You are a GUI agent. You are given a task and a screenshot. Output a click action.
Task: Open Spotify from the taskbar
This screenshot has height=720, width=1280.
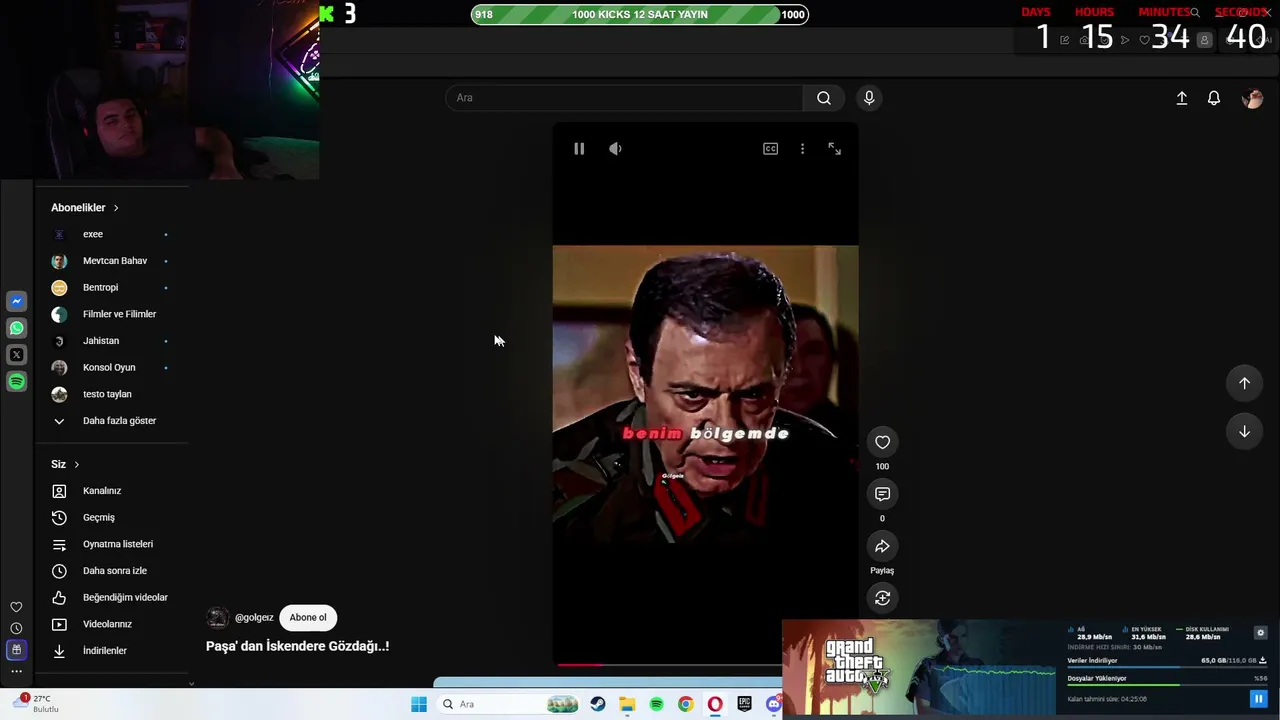(656, 704)
